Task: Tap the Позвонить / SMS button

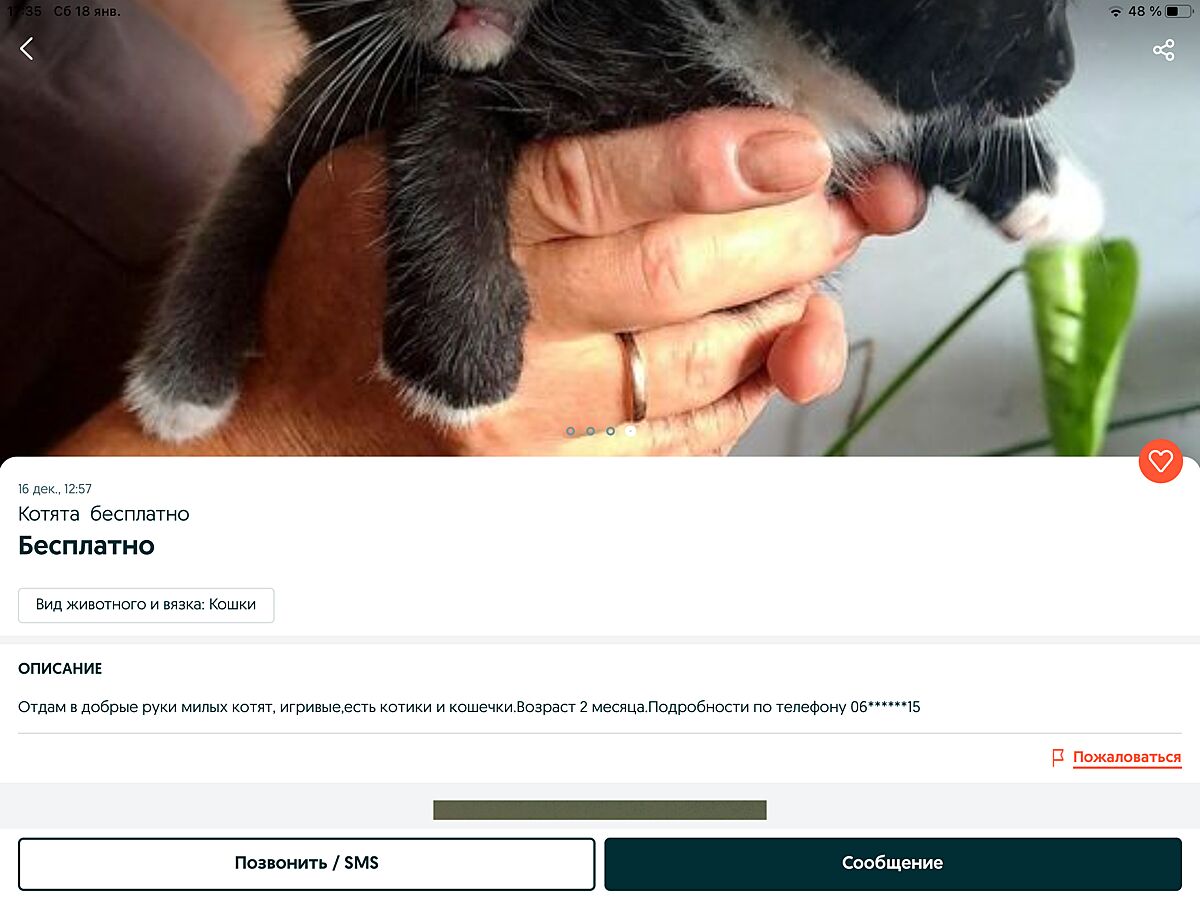Action: [x=307, y=864]
